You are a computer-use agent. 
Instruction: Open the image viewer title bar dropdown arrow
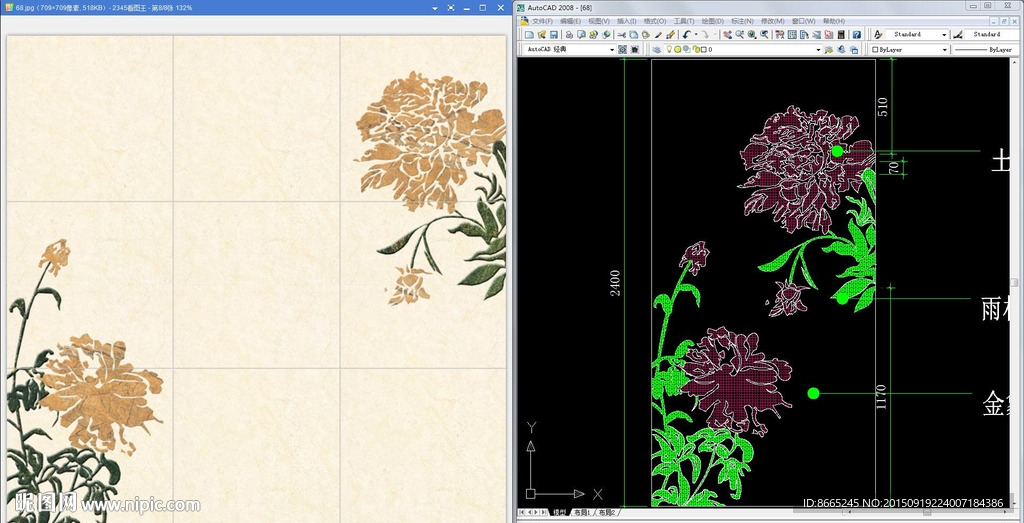tap(436, 8)
